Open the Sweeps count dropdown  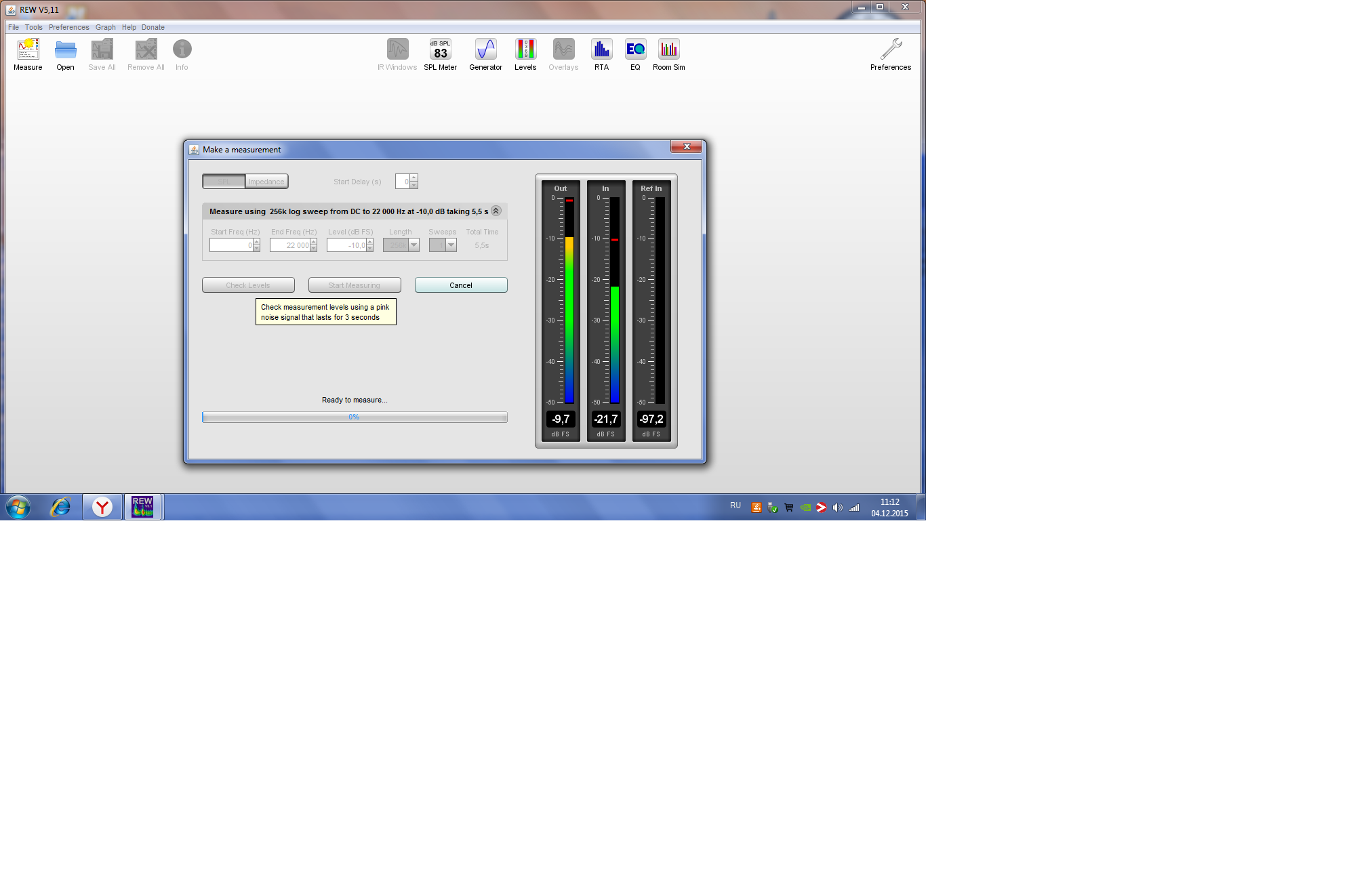point(451,245)
